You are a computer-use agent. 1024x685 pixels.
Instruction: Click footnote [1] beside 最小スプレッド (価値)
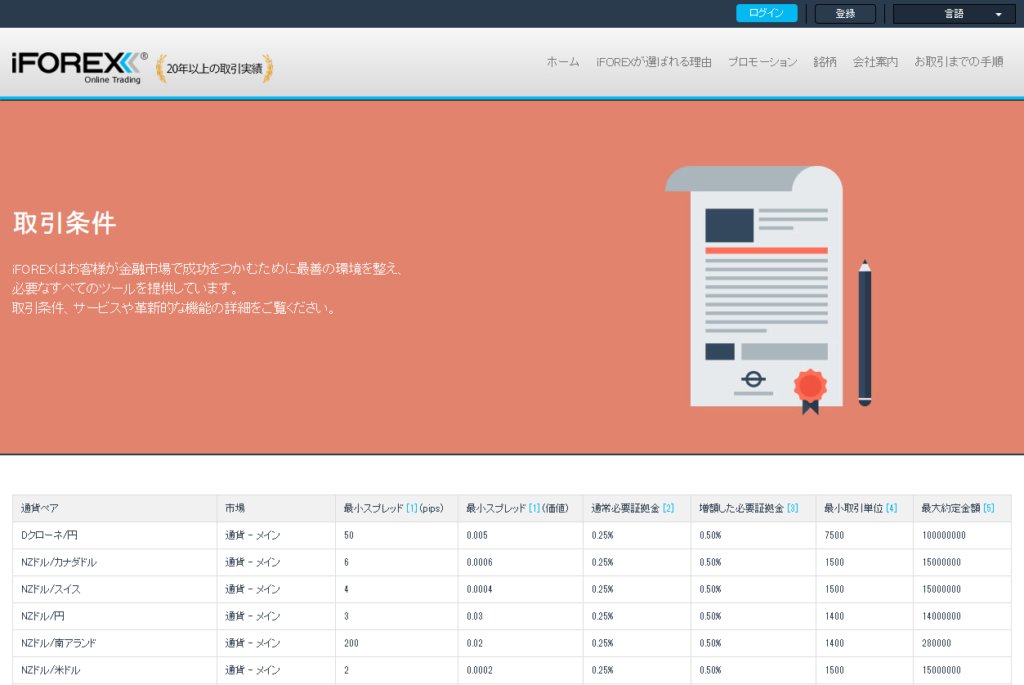point(534,508)
